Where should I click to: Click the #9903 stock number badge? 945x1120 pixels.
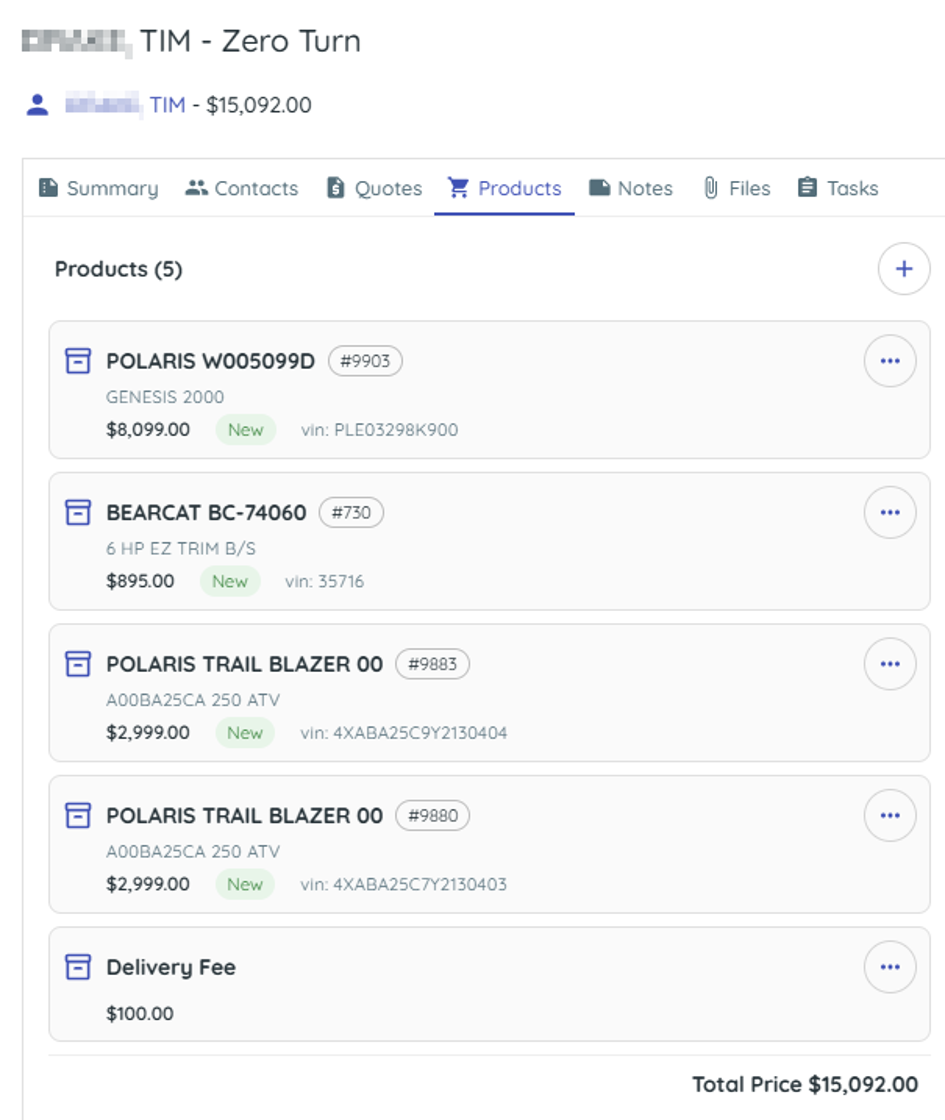pyautogui.click(x=365, y=361)
